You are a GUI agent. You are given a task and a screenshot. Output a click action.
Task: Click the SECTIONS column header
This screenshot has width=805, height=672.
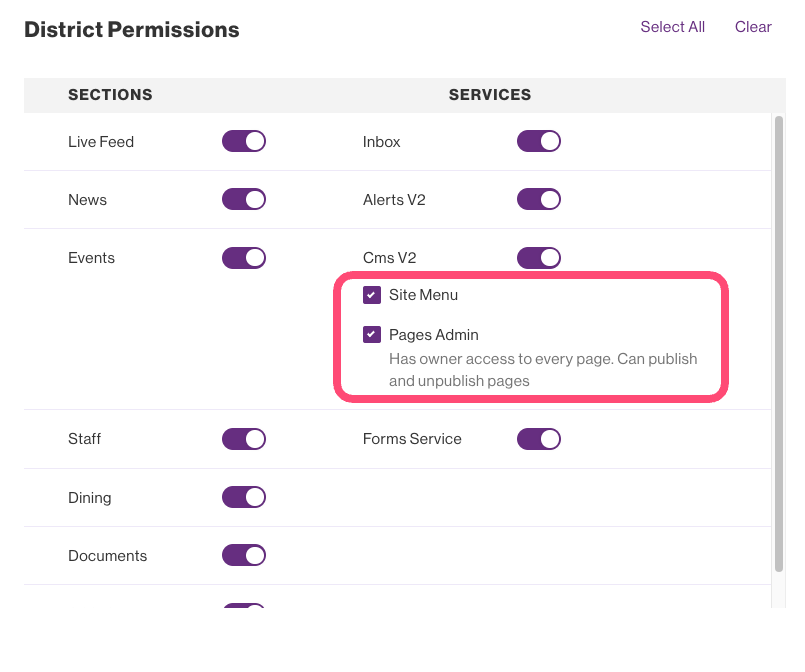click(x=110, y=95)
